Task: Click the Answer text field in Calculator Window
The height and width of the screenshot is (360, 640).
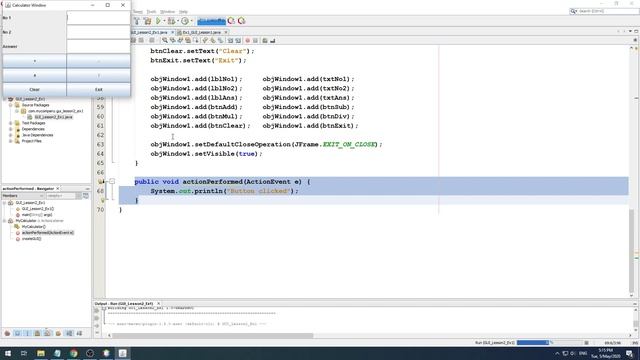Action: [x=98, y=47]
